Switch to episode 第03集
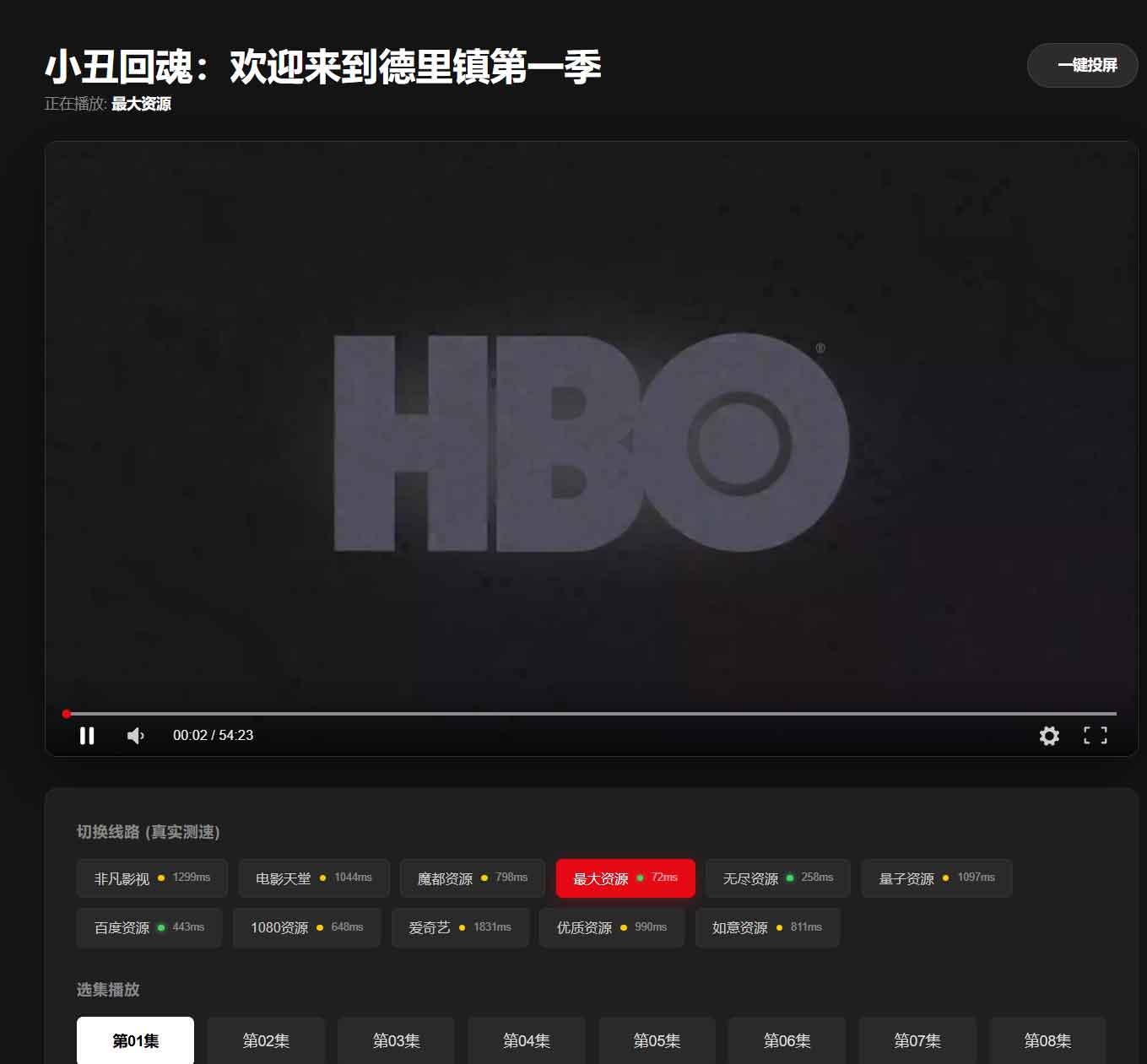This screenshot has height=1064, width=1147. tap(396, 1041)
